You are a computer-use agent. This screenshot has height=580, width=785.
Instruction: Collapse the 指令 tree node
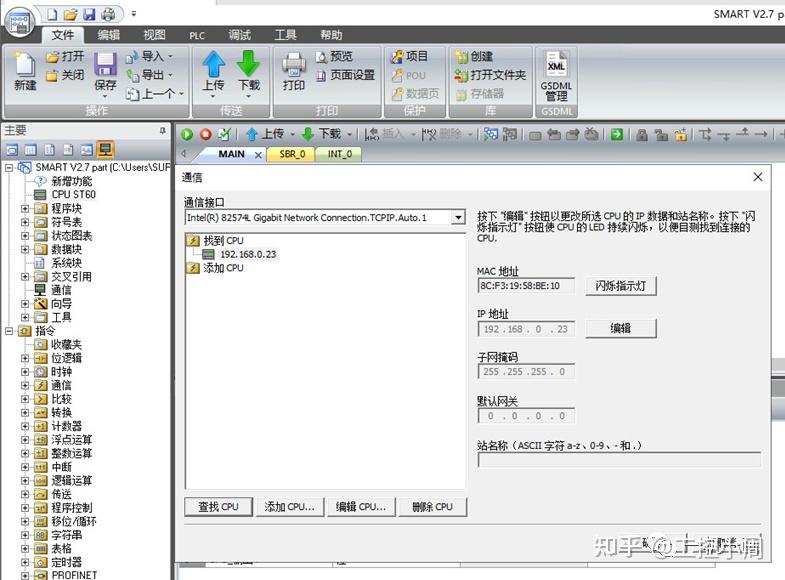click(x=9, y=331)
